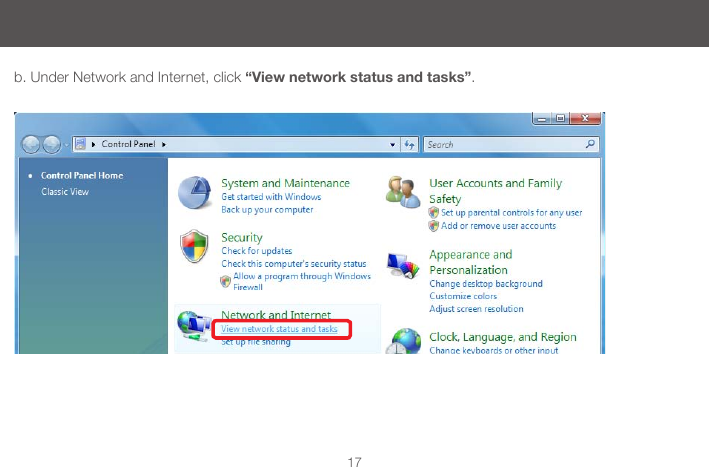Image resolution: width=709 pixels, height=467 pixels.
Task: Click Check this computer's security status
Action: click(294, 264)
